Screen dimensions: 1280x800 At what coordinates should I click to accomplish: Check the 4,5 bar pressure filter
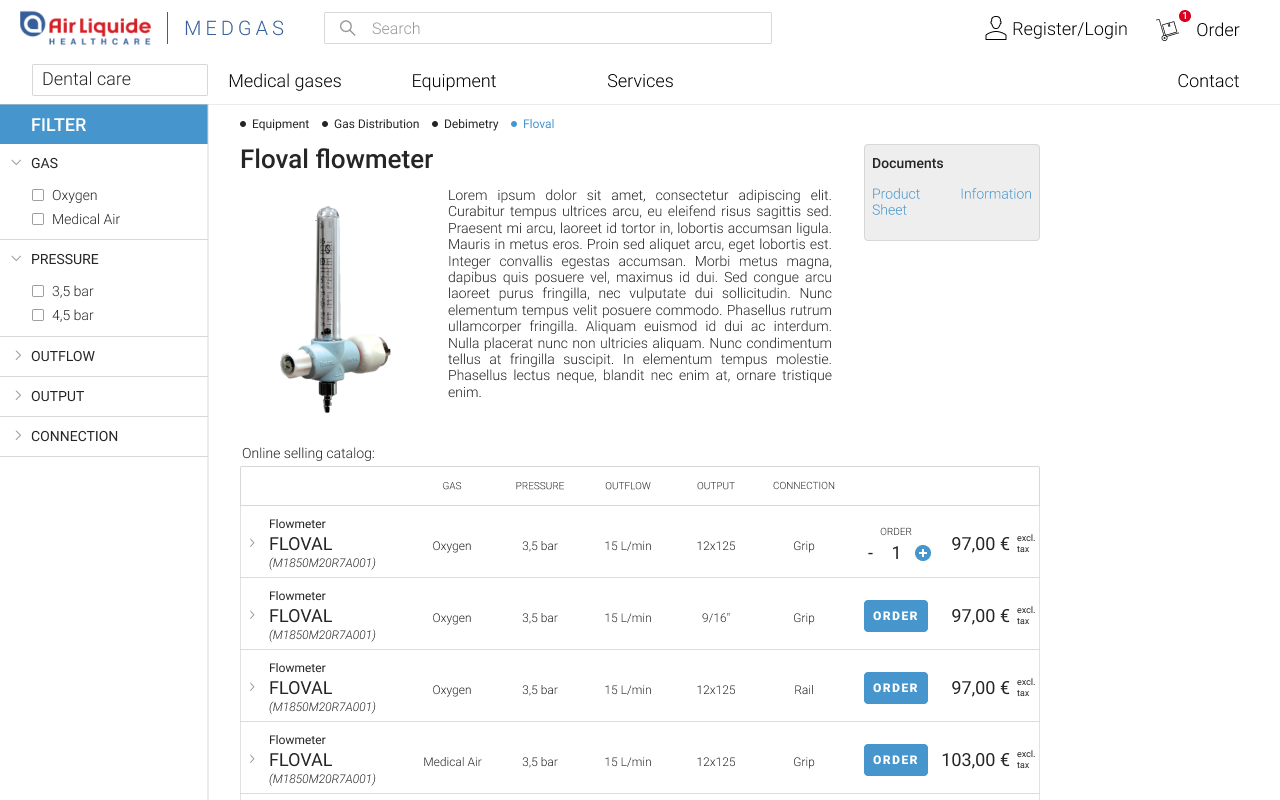point(38,315)
